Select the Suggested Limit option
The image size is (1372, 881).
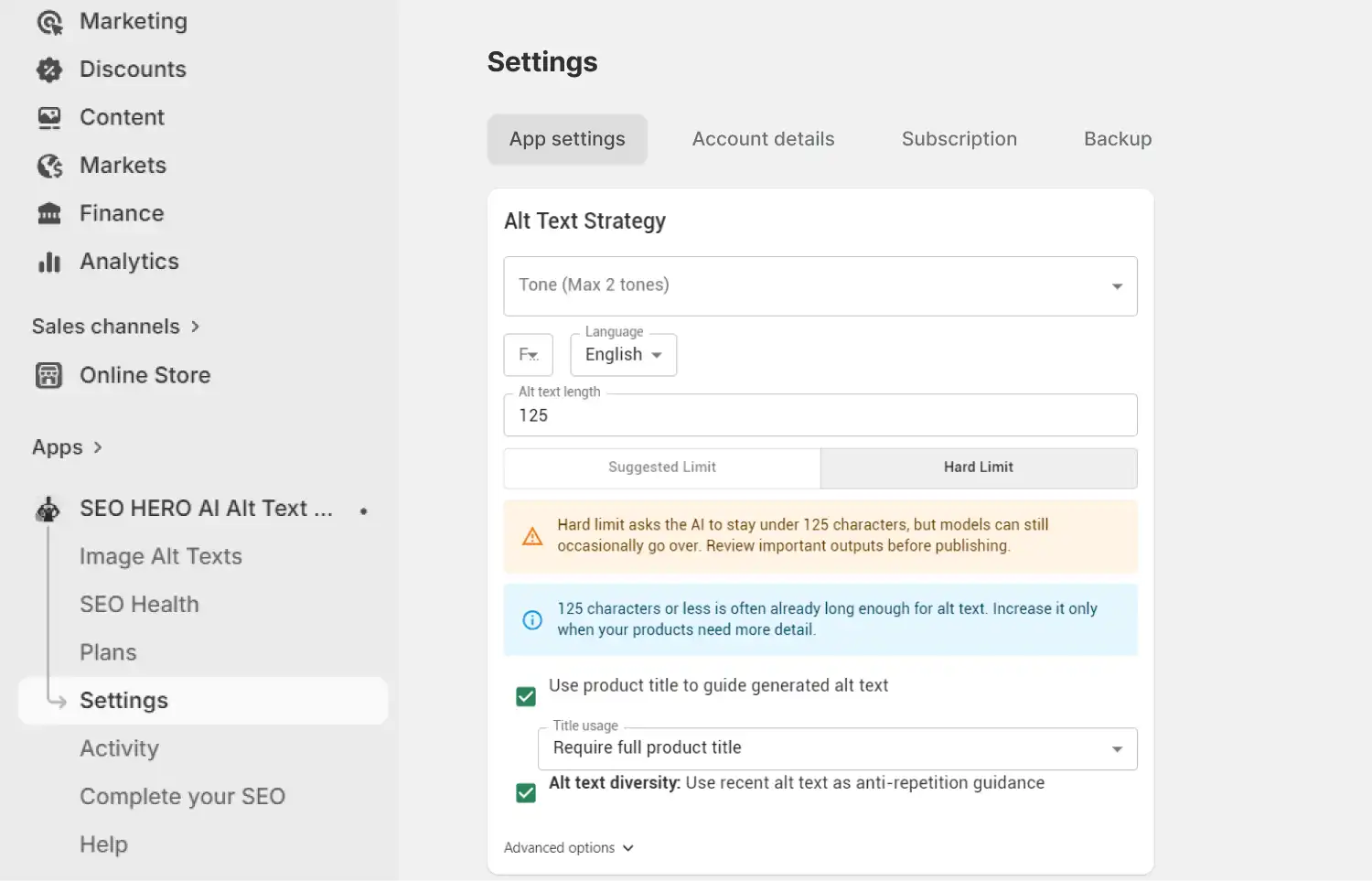point(662,467)
